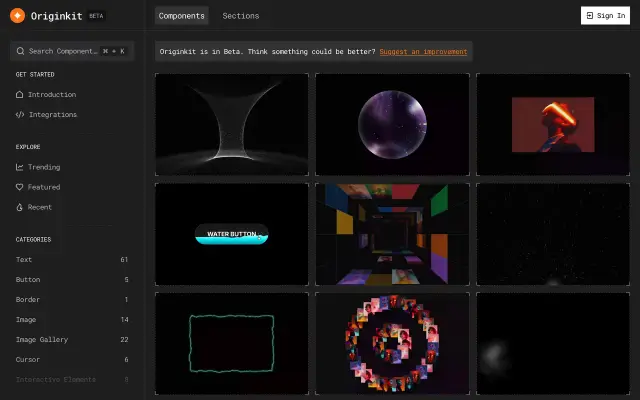Open the purple galaxy sphere thumbnail
Viewport: 640px width, 400px height.
[392, 124]
